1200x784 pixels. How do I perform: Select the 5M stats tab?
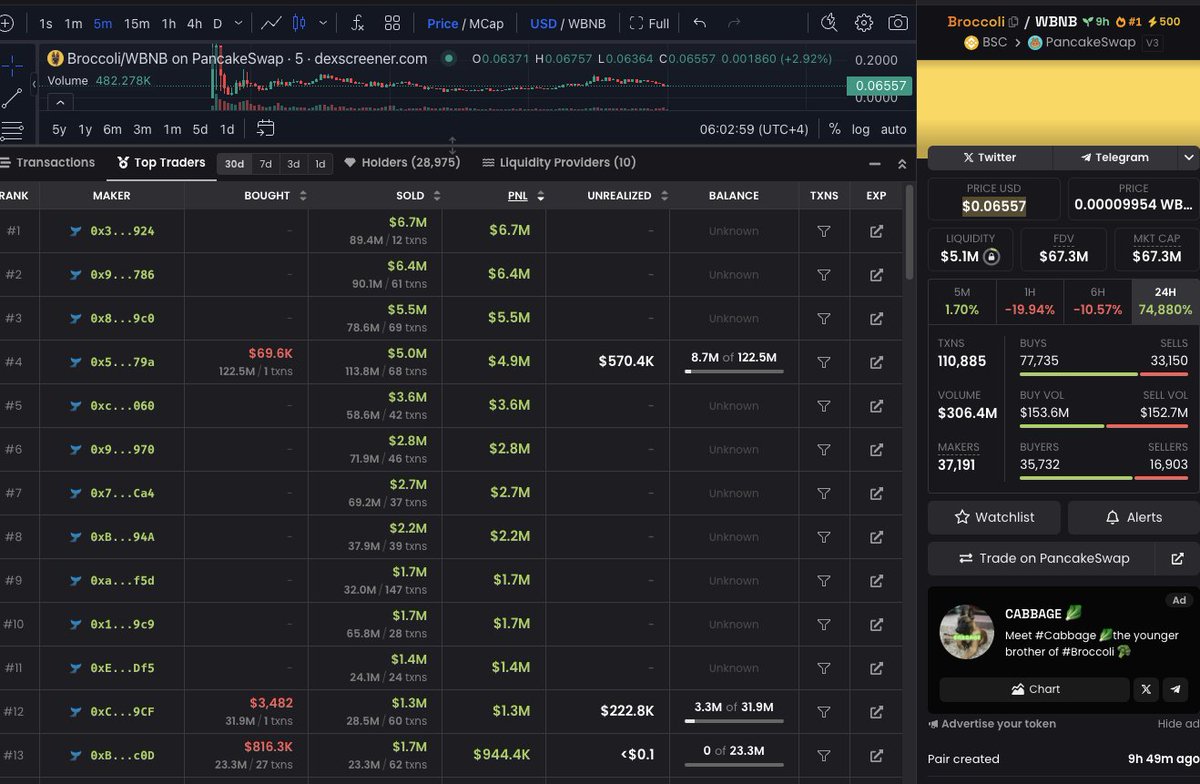(x=962, y=301)
